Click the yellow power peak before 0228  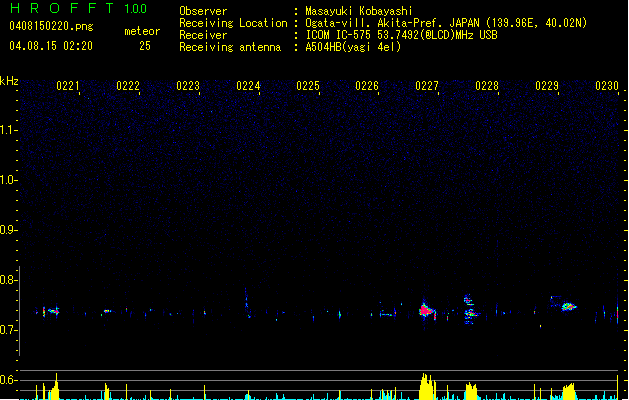[x=471, y=391]
